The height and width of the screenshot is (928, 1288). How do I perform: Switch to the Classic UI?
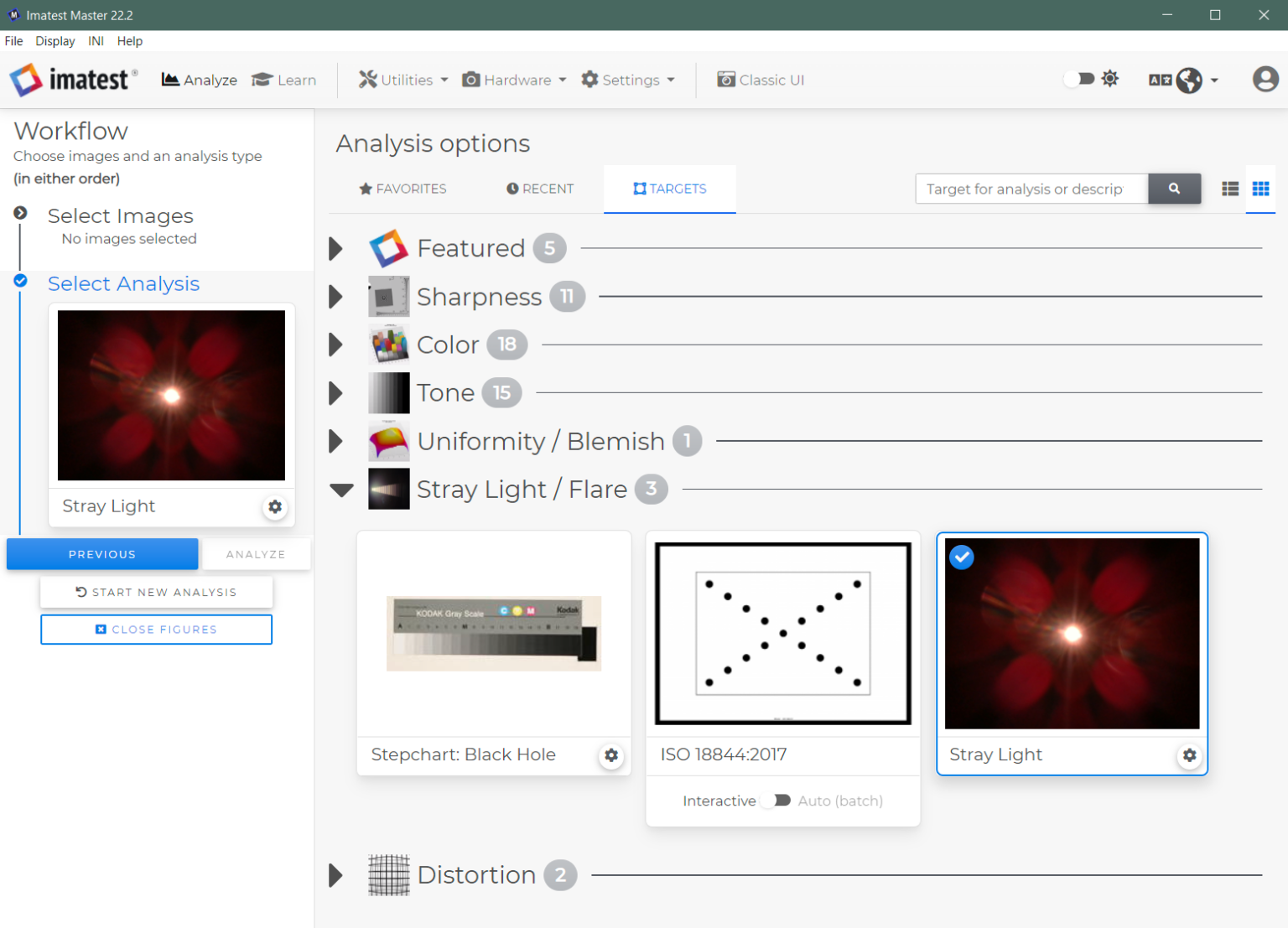[761, 80]
